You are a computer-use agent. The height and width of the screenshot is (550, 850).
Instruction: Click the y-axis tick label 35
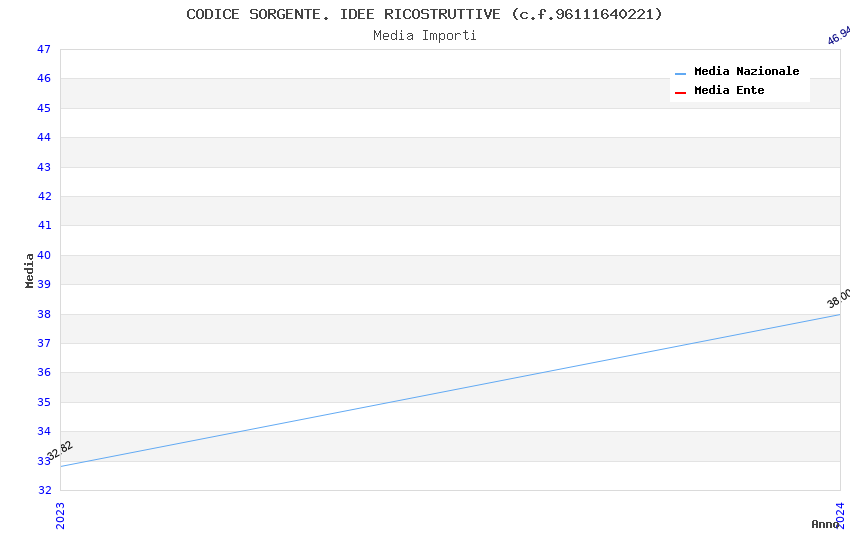point(44,402)
